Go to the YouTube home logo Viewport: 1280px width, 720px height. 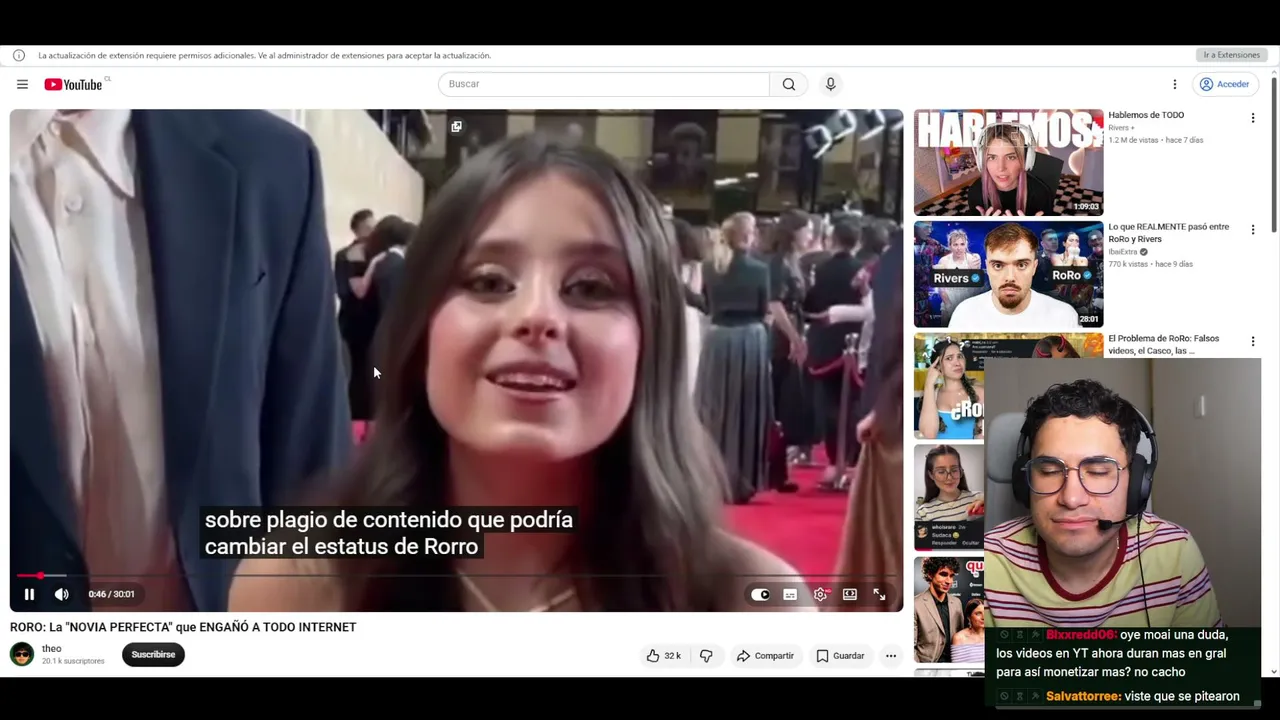click(x=73, y=84)
